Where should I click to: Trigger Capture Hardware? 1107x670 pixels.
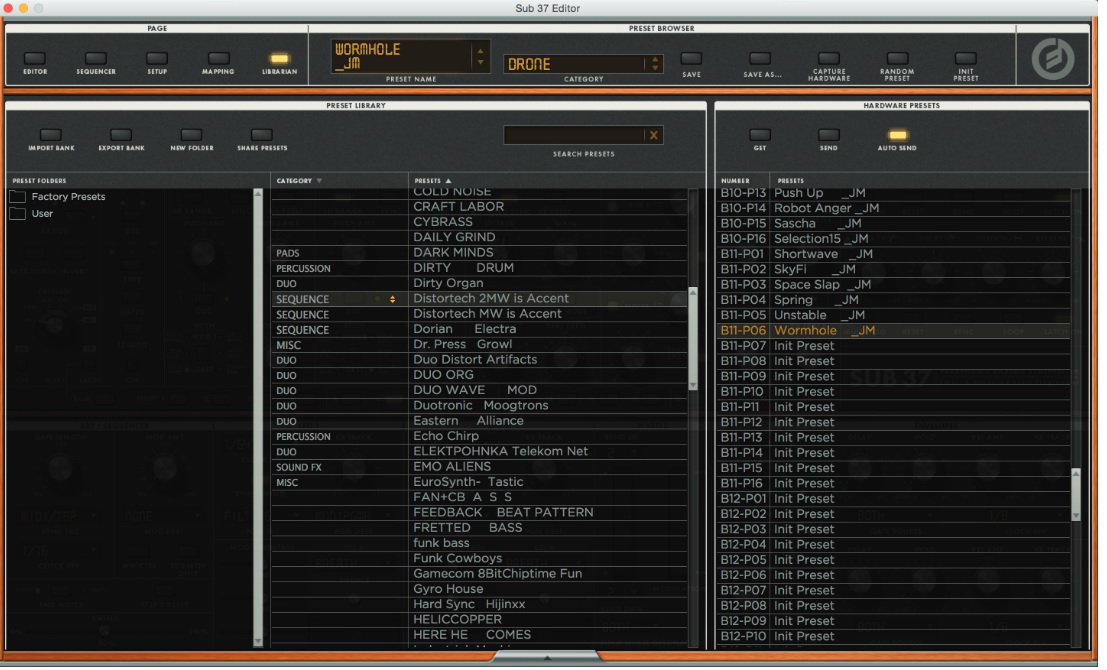826,58
